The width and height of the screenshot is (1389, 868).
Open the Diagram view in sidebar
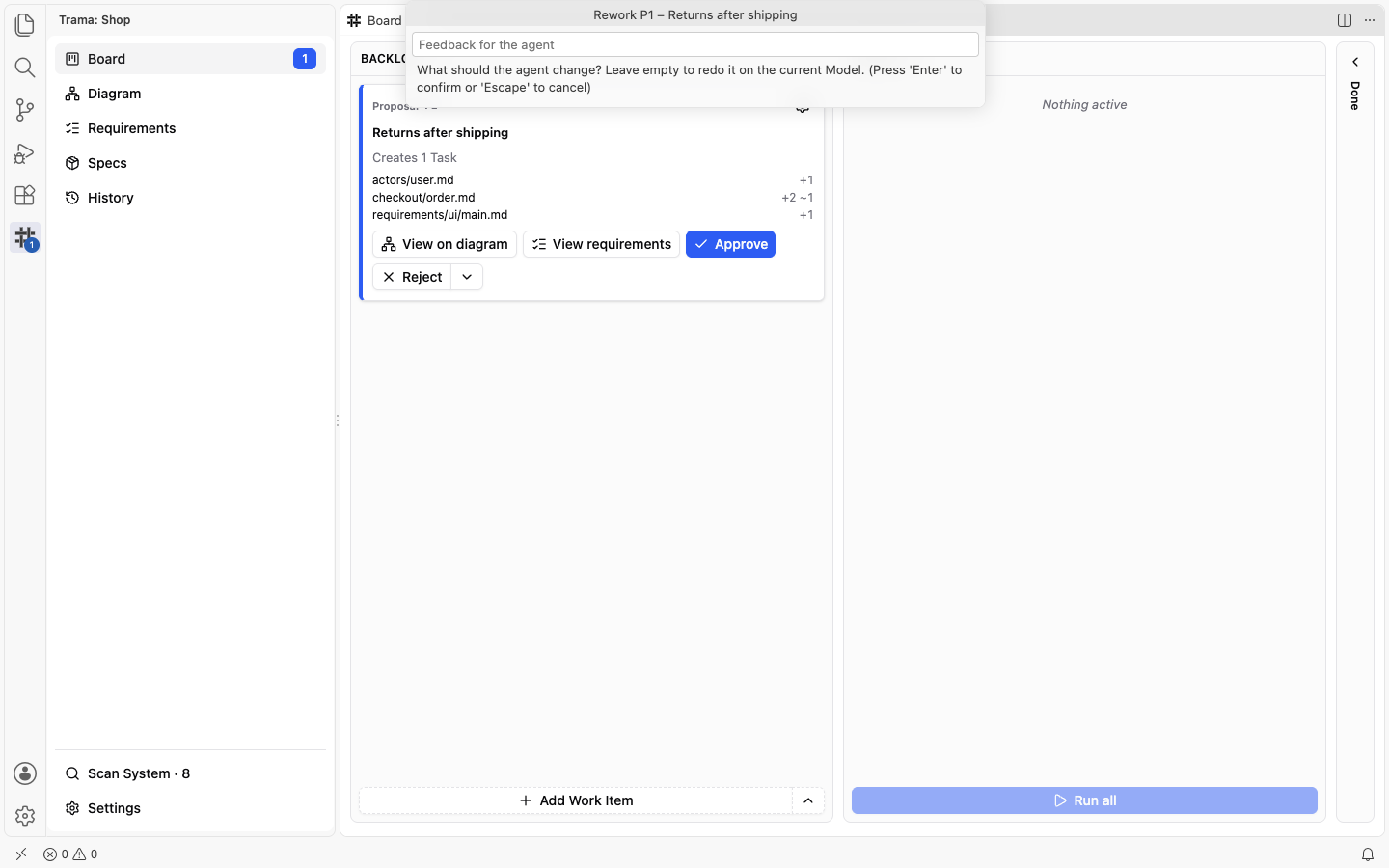tap(190, 94)
